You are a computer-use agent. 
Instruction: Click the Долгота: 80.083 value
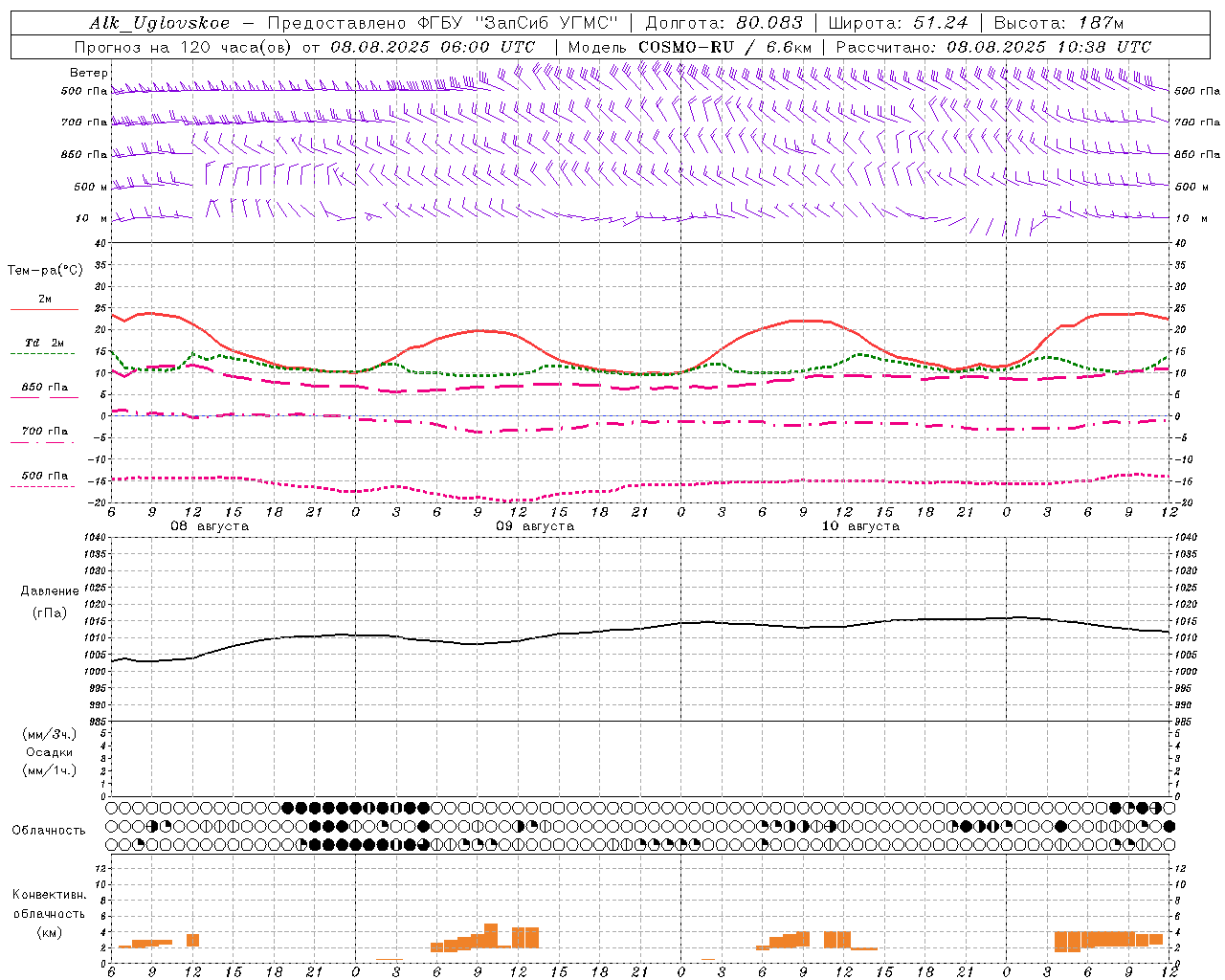(724, 23)
